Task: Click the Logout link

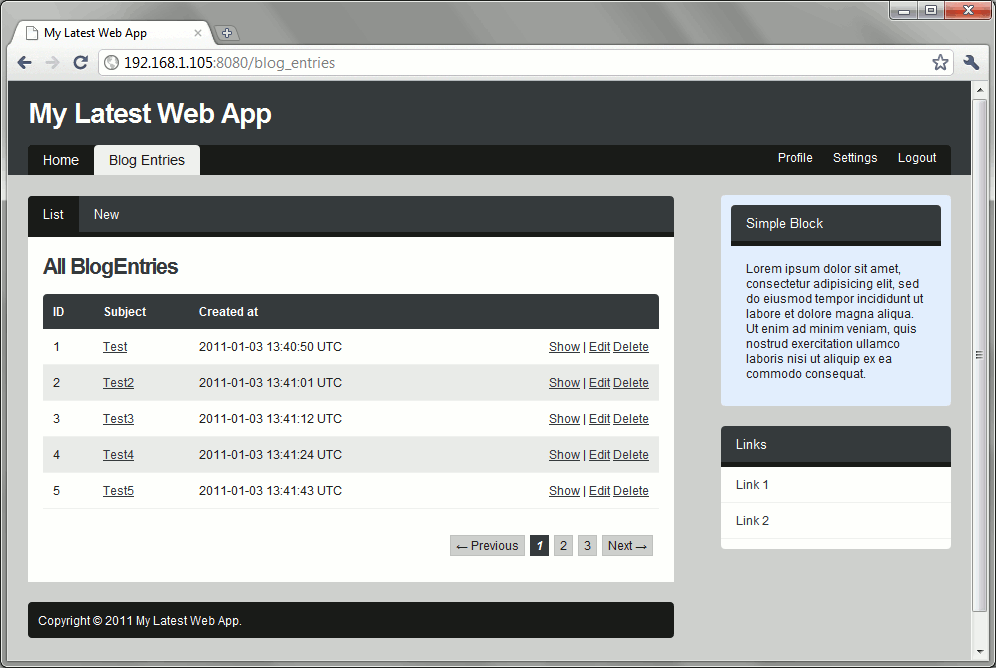Action: (917, 157)
